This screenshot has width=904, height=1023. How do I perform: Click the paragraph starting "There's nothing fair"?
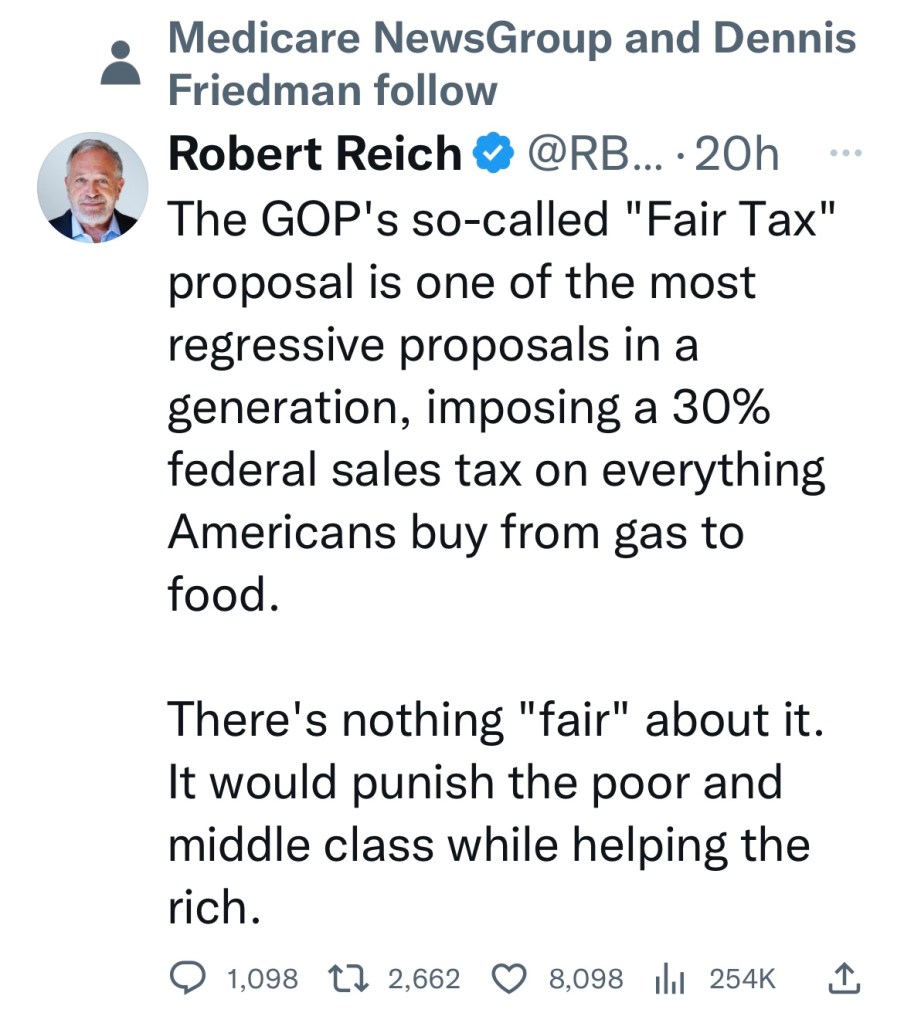495,812
